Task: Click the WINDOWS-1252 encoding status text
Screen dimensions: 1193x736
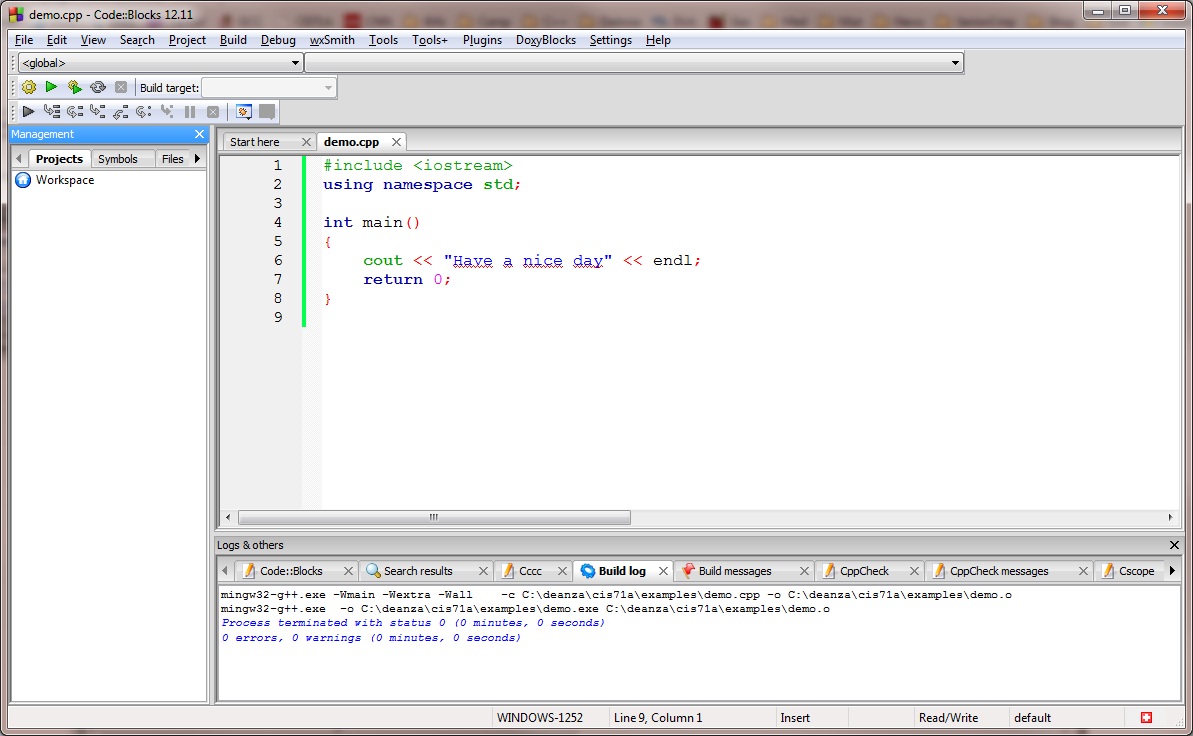Action: (539, 718)
